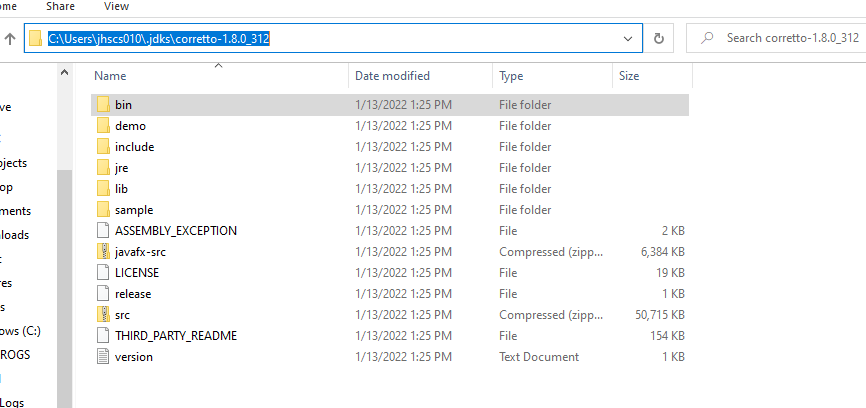Screen dimensions: 866x408
Task: Click the version text document icon
Action: click(103, 356)
